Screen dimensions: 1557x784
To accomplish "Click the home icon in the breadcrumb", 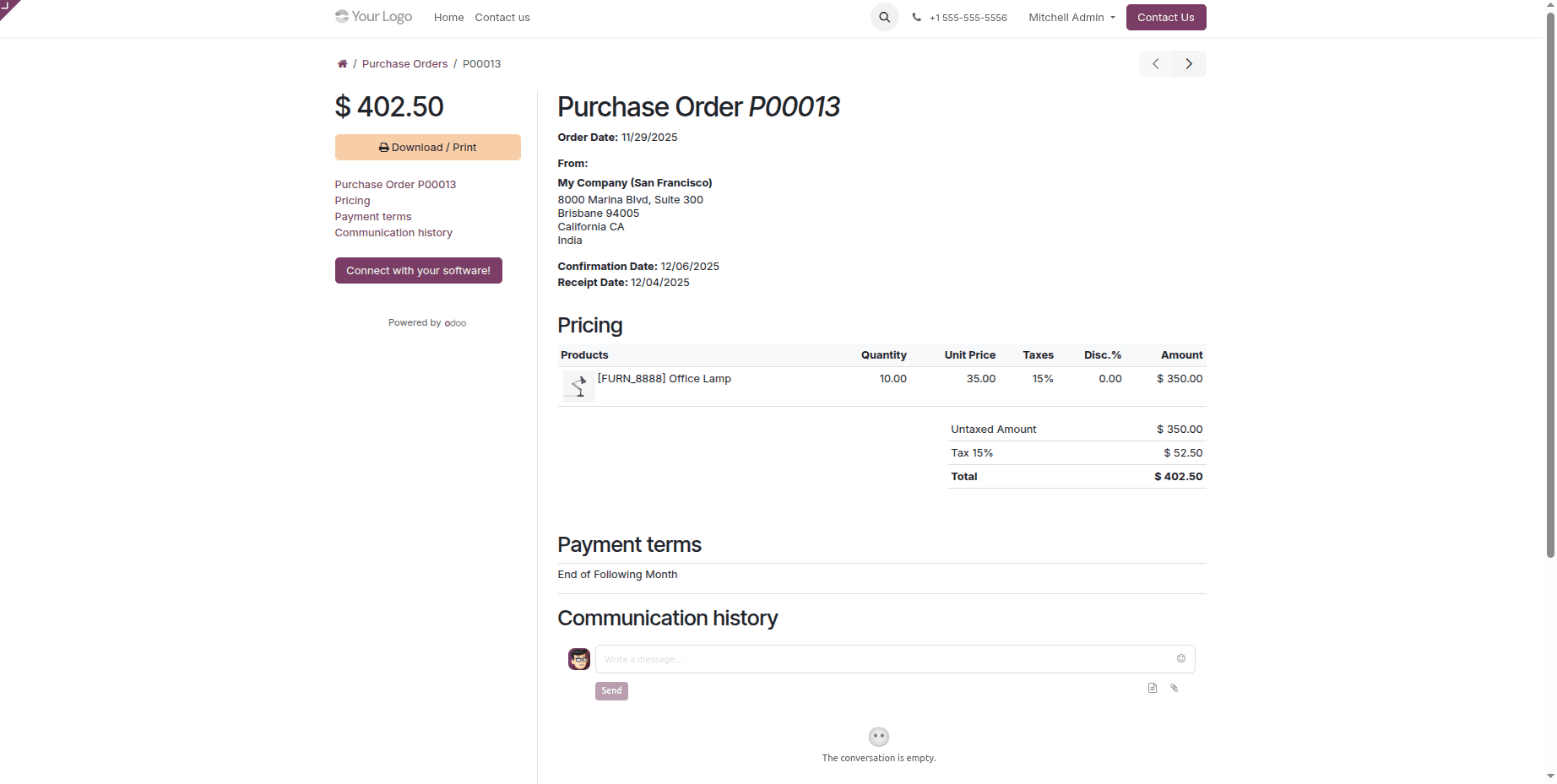I will (342, 63).
